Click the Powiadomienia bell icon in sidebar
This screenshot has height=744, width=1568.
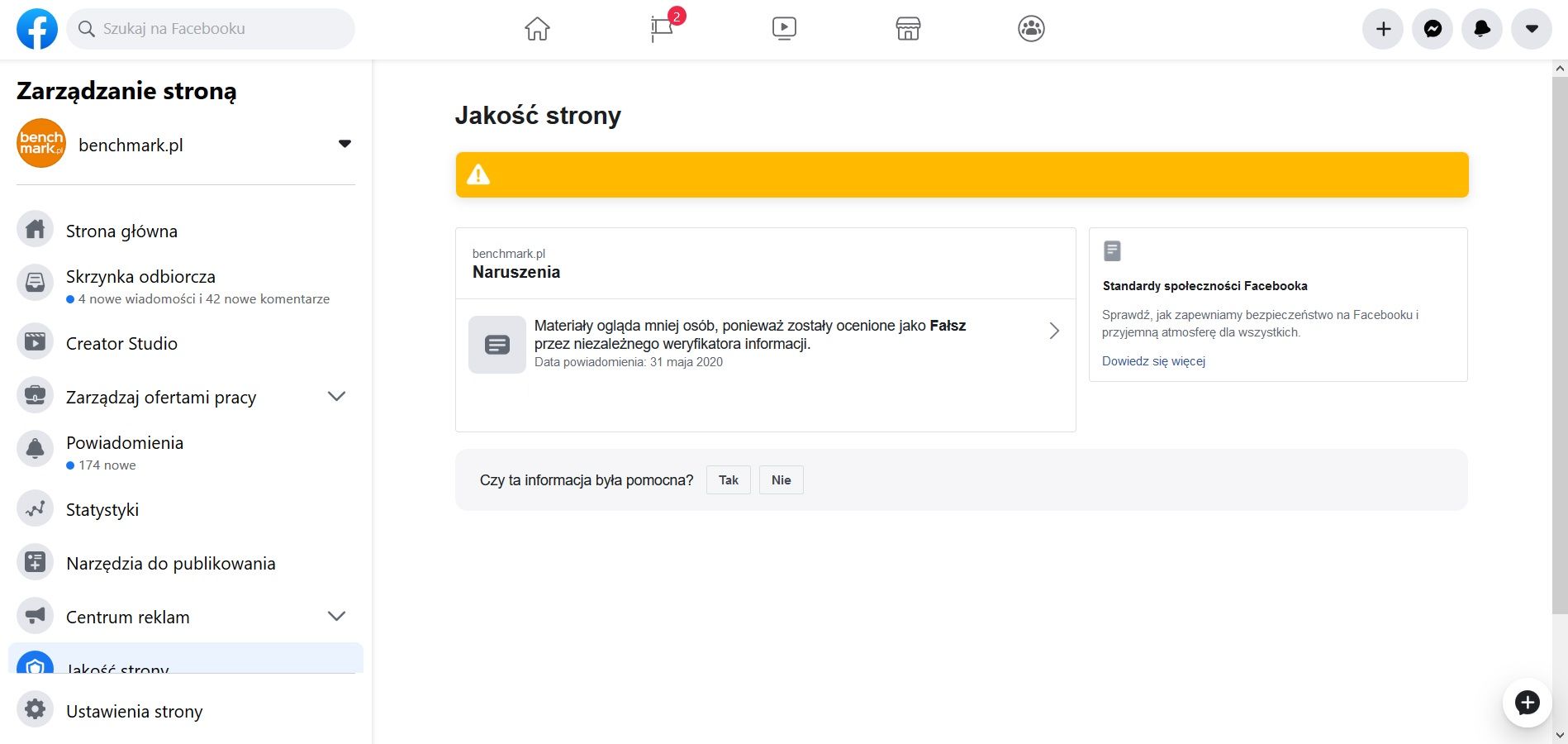35,449
